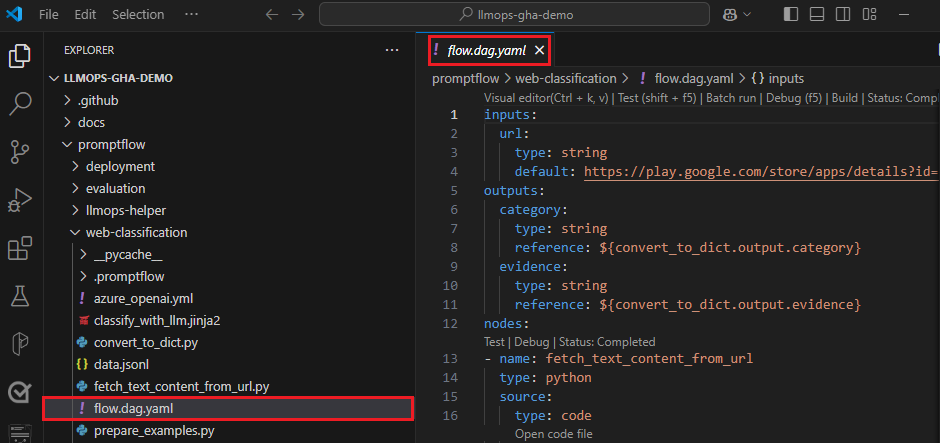Open the Run and Debug view

coord(20,199)
